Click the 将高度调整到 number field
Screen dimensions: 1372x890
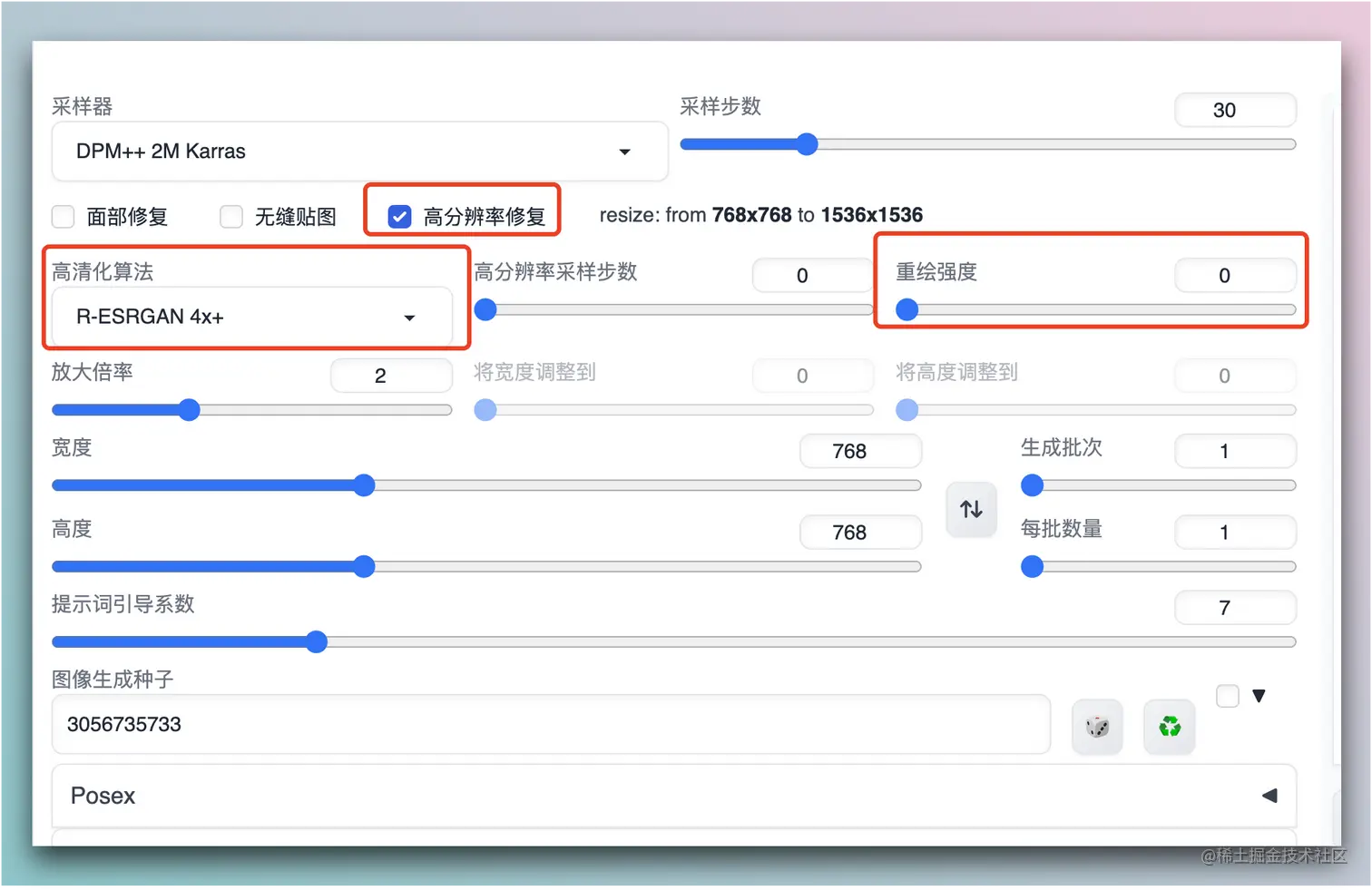click(x=1235, y=376)
